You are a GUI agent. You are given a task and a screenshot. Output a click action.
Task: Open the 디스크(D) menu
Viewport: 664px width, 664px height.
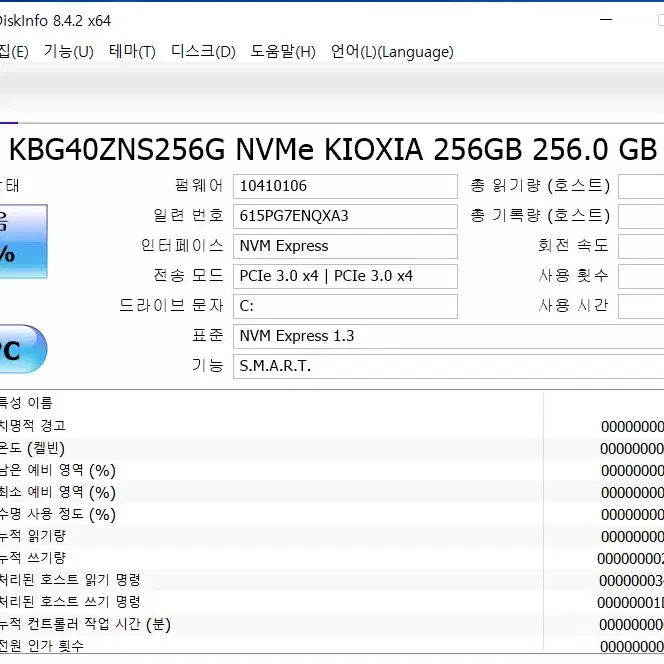203,52
